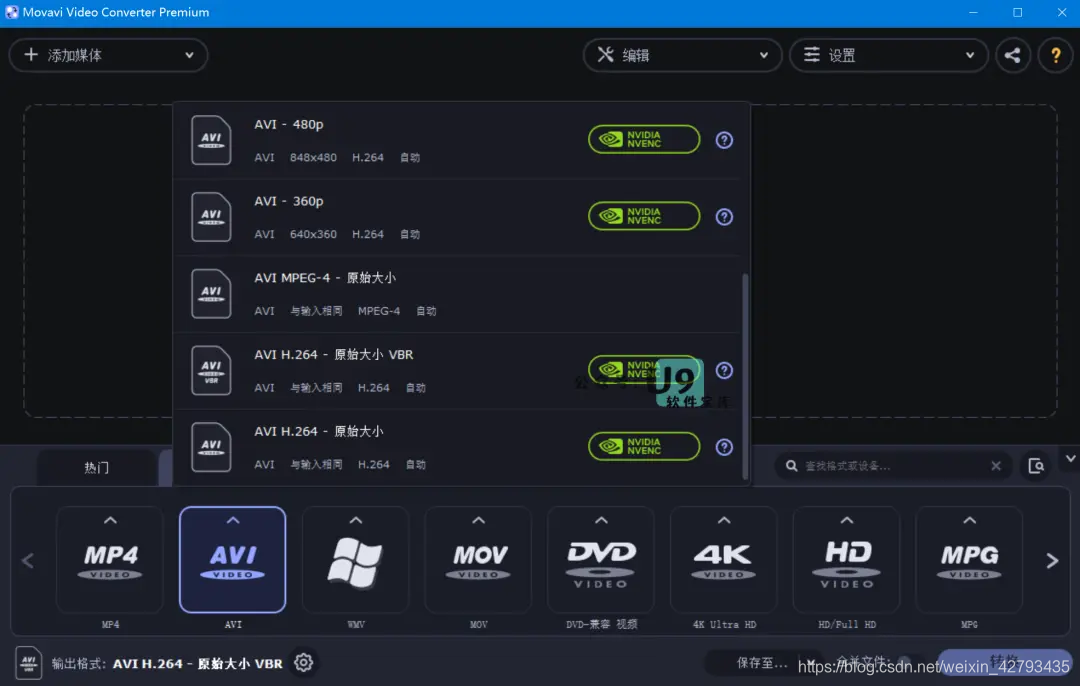
Task: Open info icon for AVI - 360p preset
Action: (x=724, y=216)
